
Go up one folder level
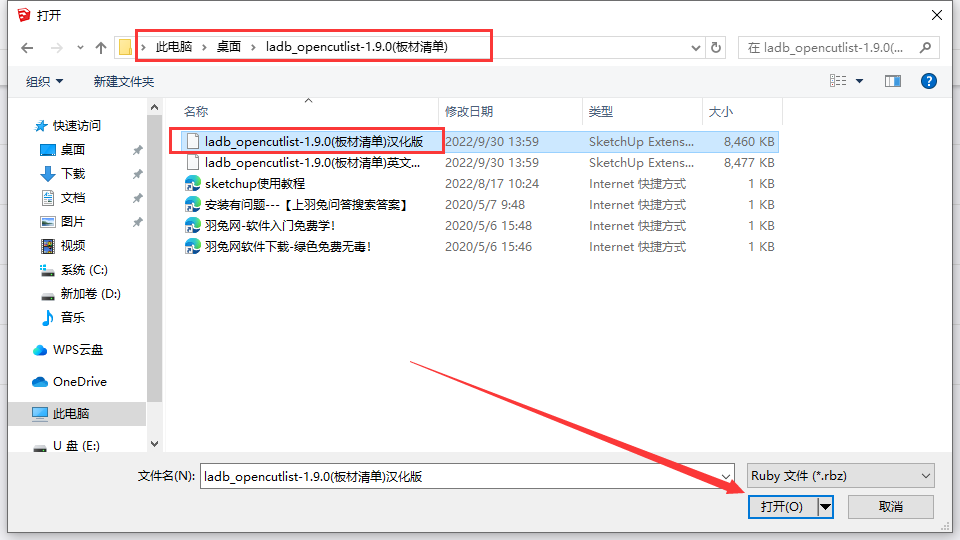pos(101,48)
